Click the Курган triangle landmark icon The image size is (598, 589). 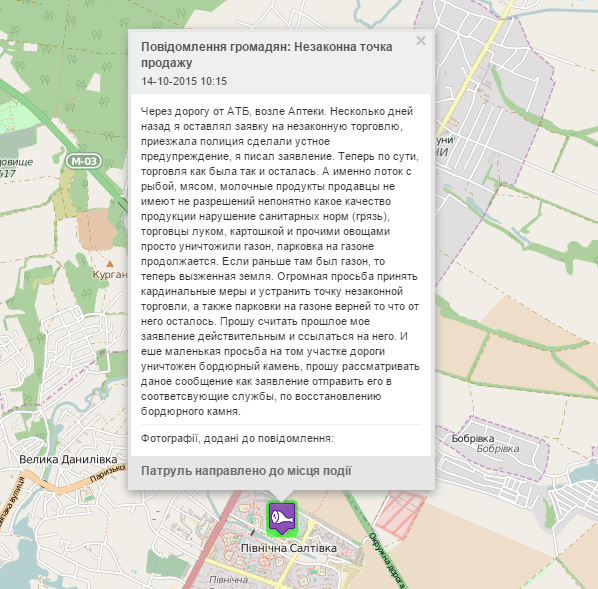point(110,264)
